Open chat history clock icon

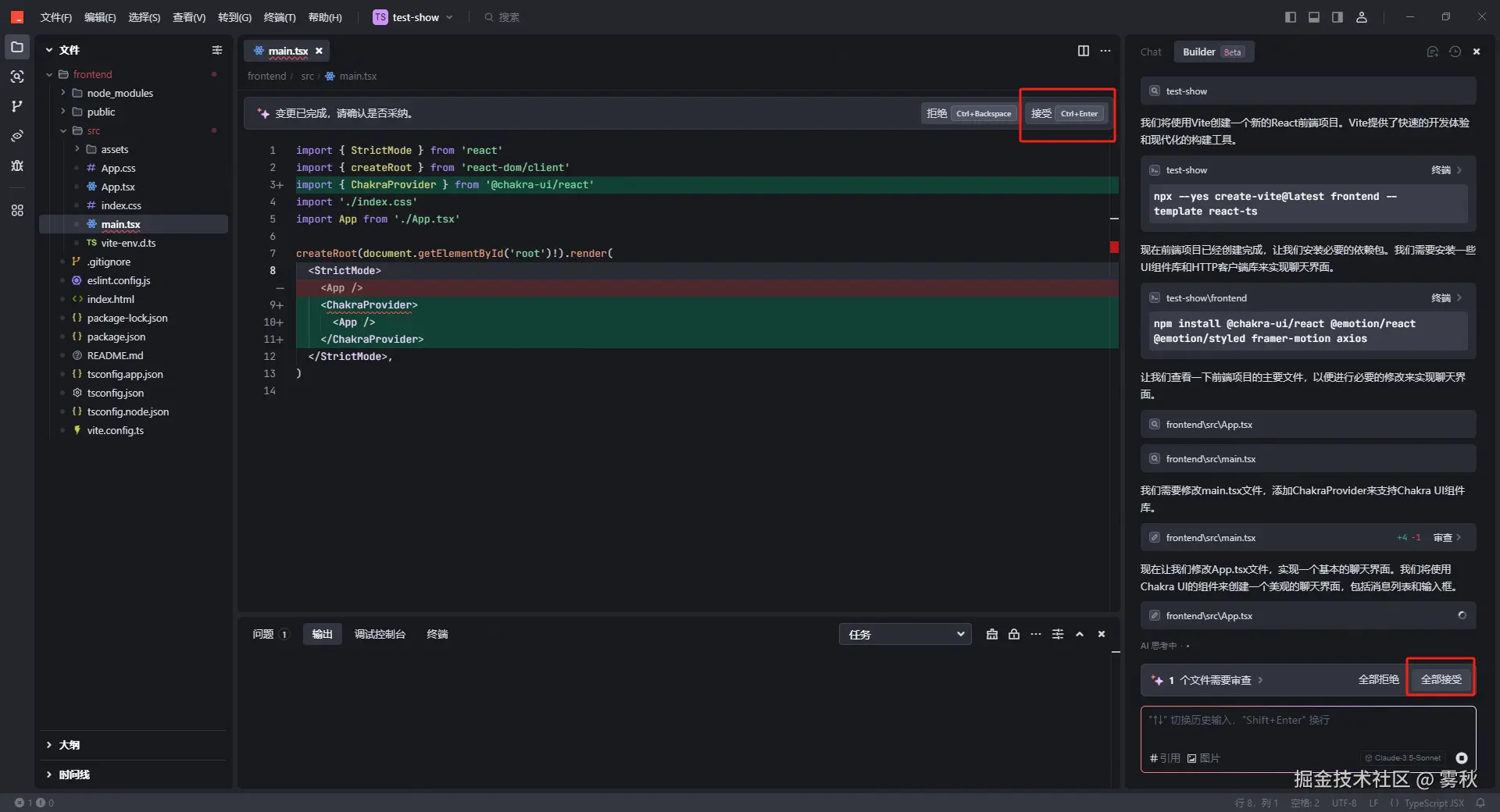[x=1455, y=52]
